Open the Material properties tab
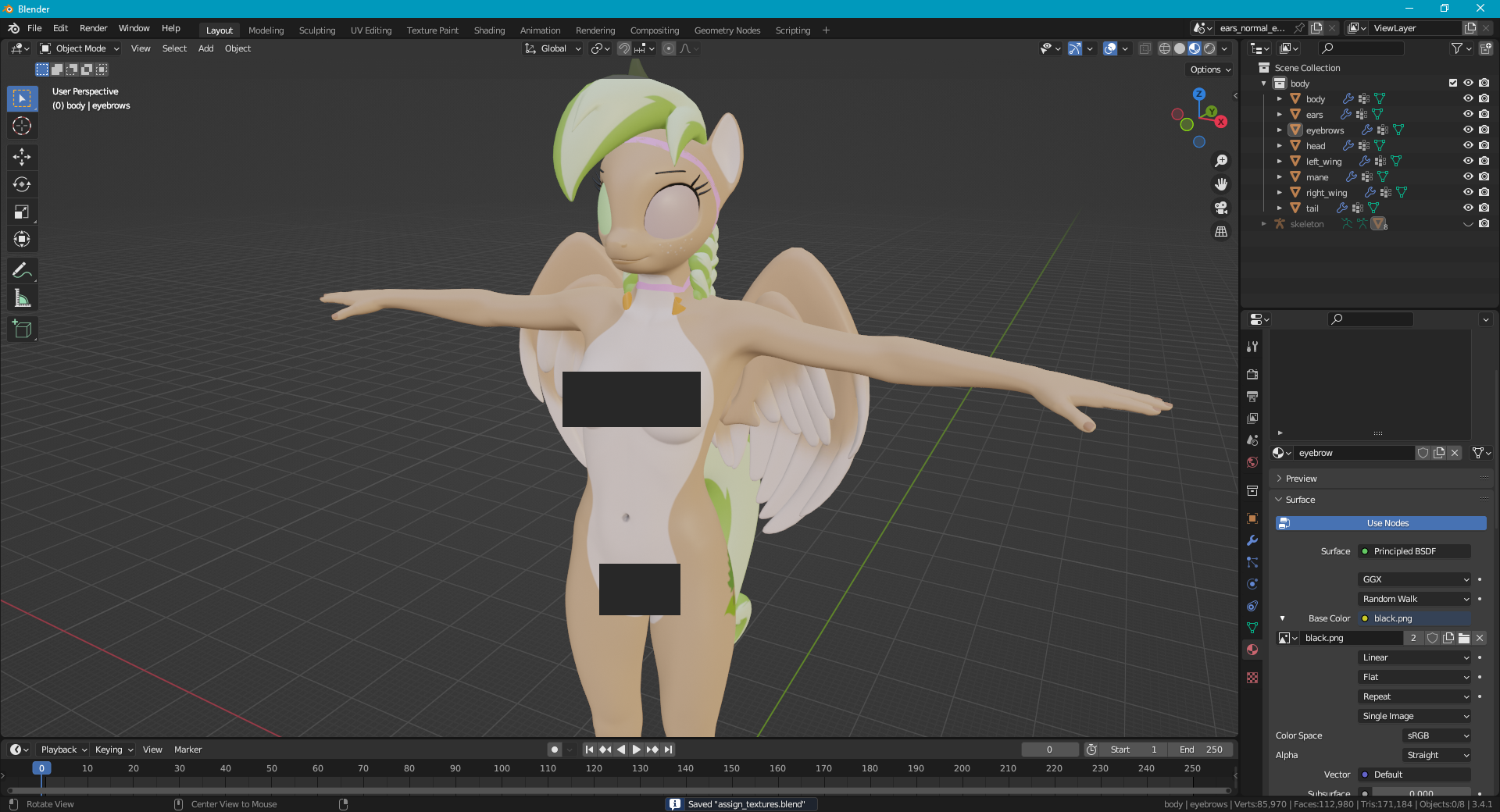Screen dimensions: 1500x812 click(1252, 650)
